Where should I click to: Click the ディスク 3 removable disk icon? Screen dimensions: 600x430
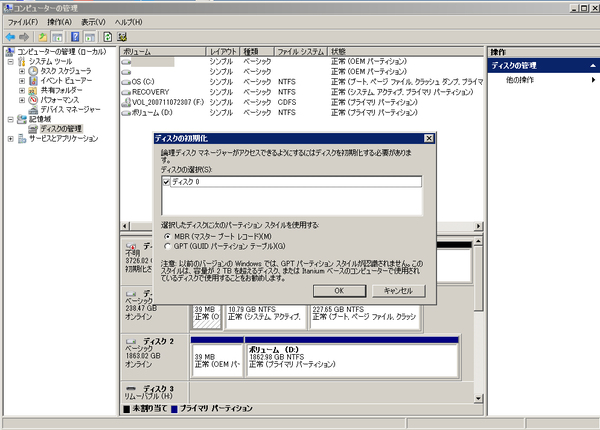pos(131,389)
